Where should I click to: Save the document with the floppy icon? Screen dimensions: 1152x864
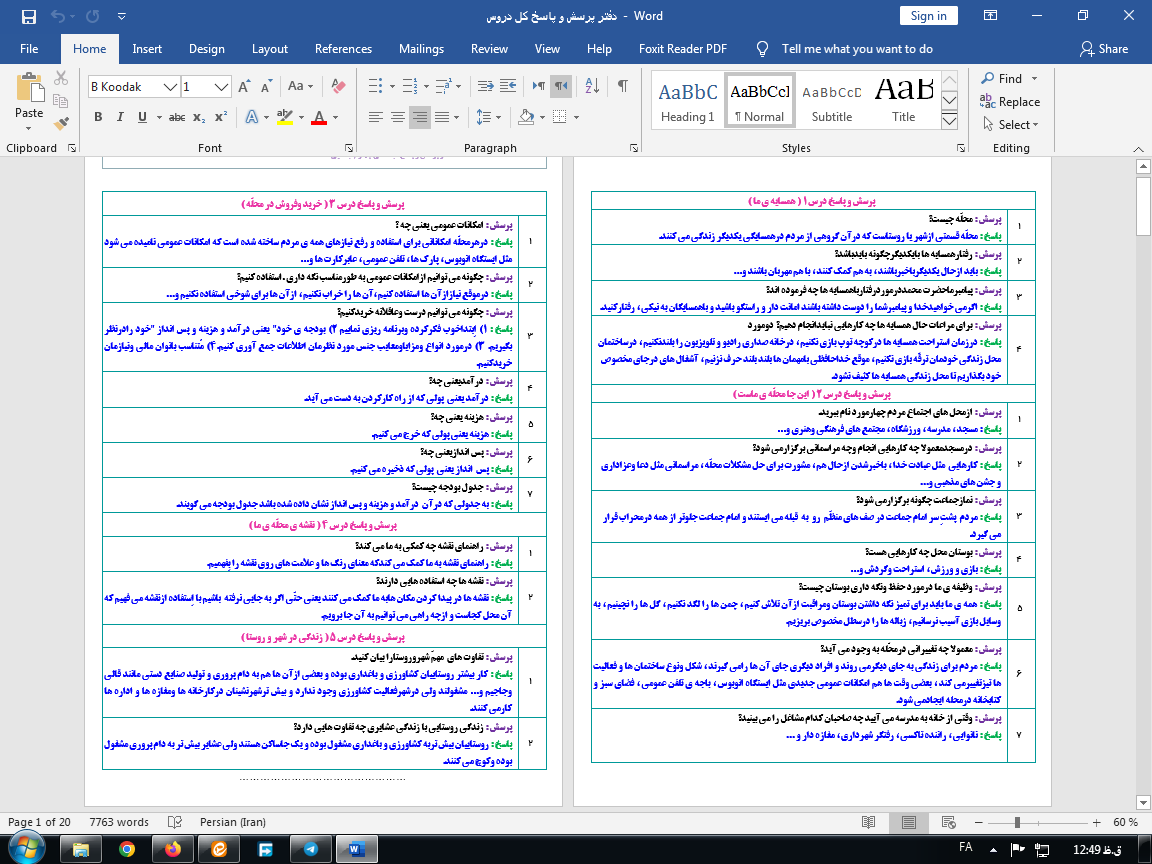coord(29,16)
